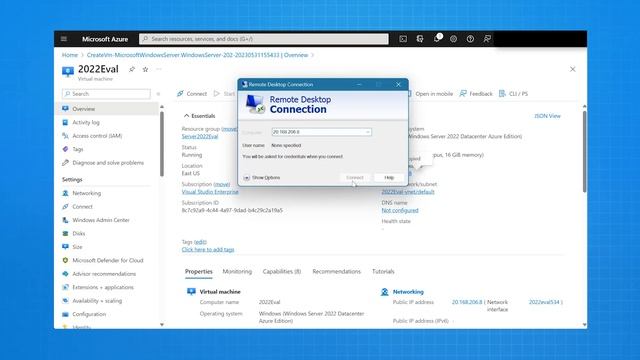Click here to add tags link
The height and width of the screenshot is (360, 640).
click(x=208, y=249)
